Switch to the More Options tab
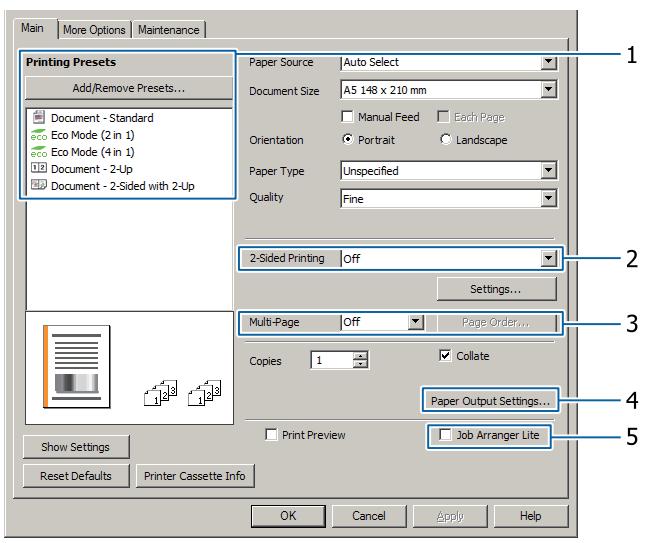 pyautogui.click(x=94, y=30)
